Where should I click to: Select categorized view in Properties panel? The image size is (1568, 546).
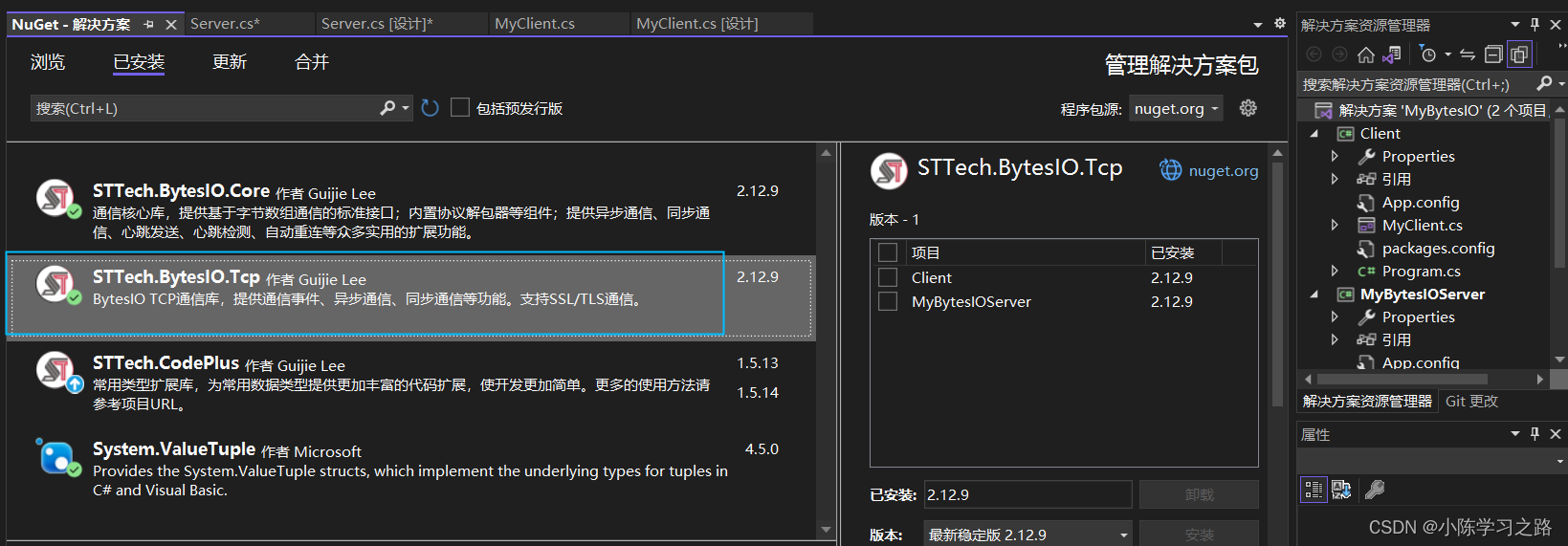point(1313,490)
